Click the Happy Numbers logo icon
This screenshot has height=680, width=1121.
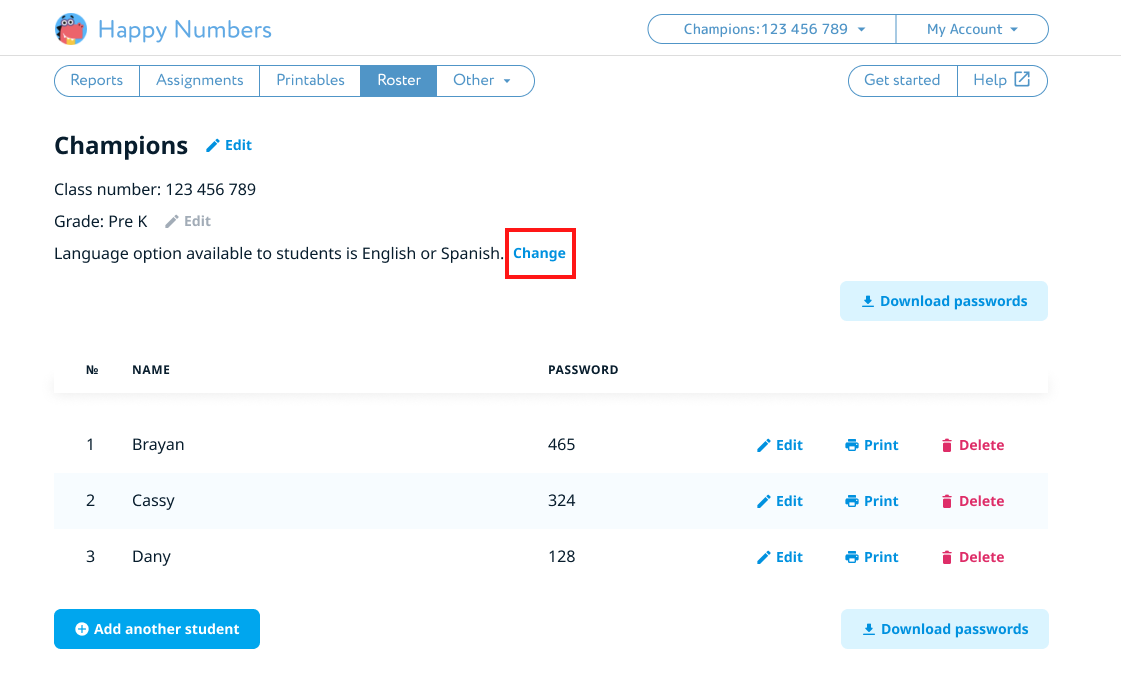[71, 29]
